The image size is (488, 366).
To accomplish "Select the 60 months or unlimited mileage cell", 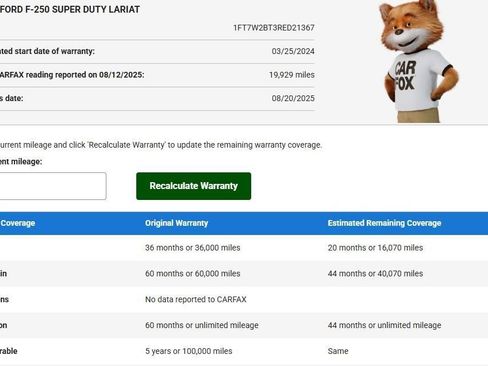I will [202, 325].
